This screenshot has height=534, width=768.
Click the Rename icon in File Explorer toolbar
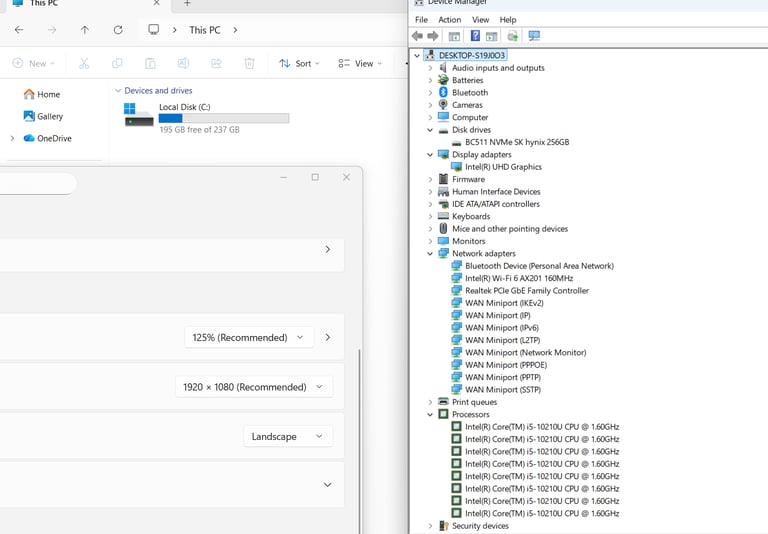point(183,63)
